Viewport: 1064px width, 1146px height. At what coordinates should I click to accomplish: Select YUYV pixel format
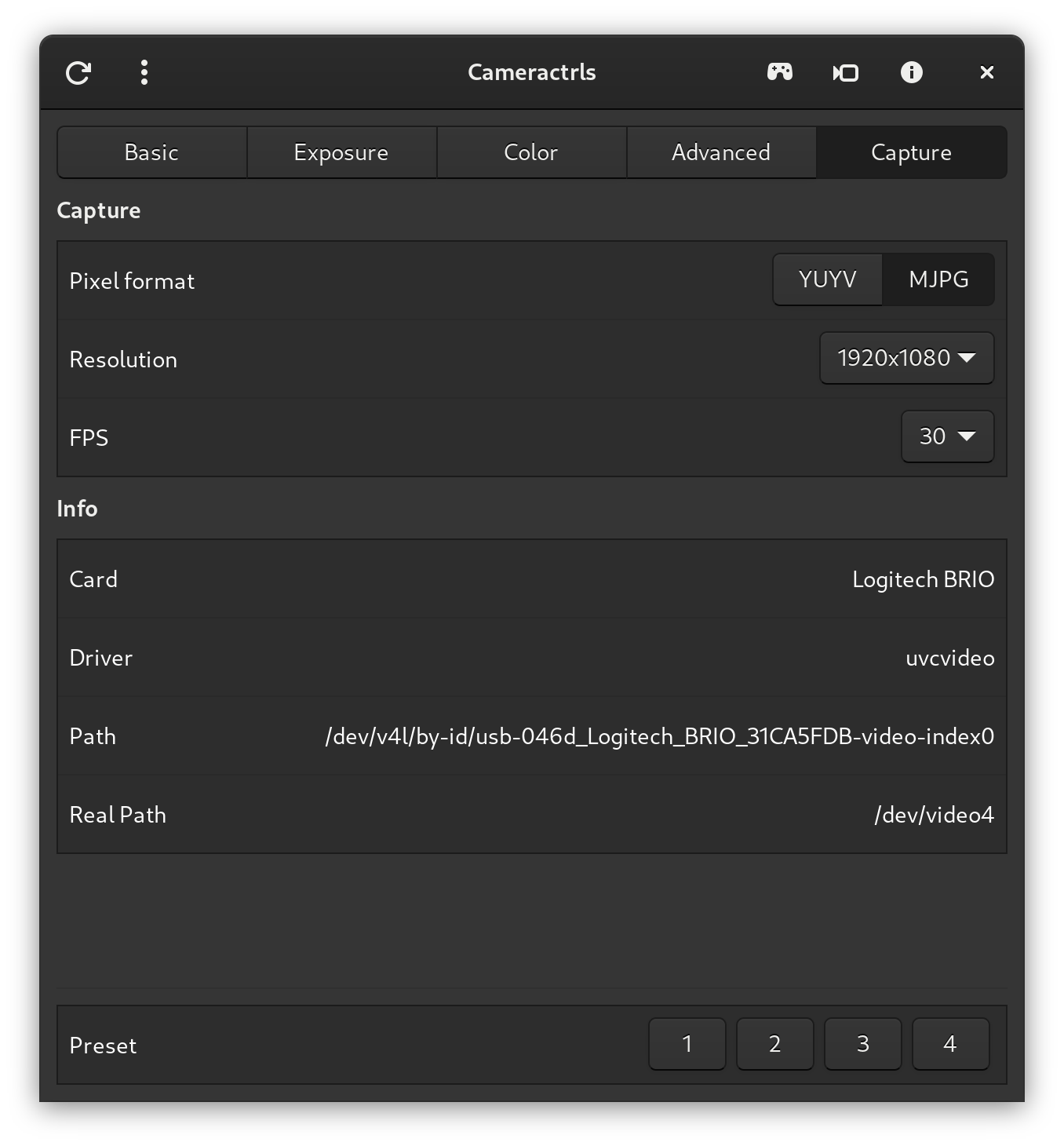coord(827,279)
